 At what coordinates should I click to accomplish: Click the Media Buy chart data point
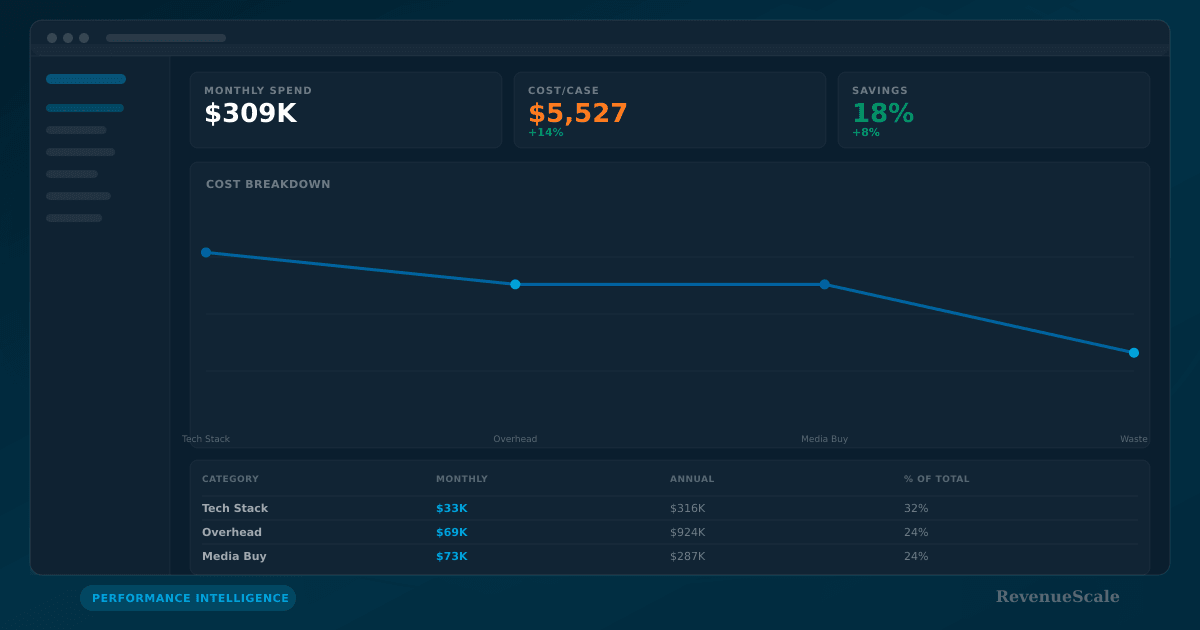(x=824, y=285)
